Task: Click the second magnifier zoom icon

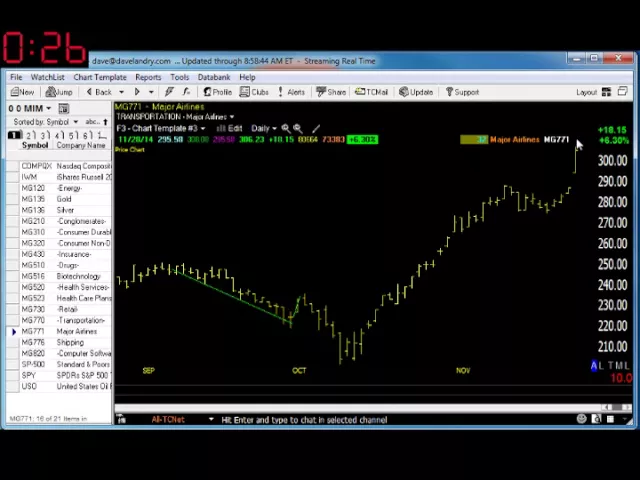Action: coord(298,129)
